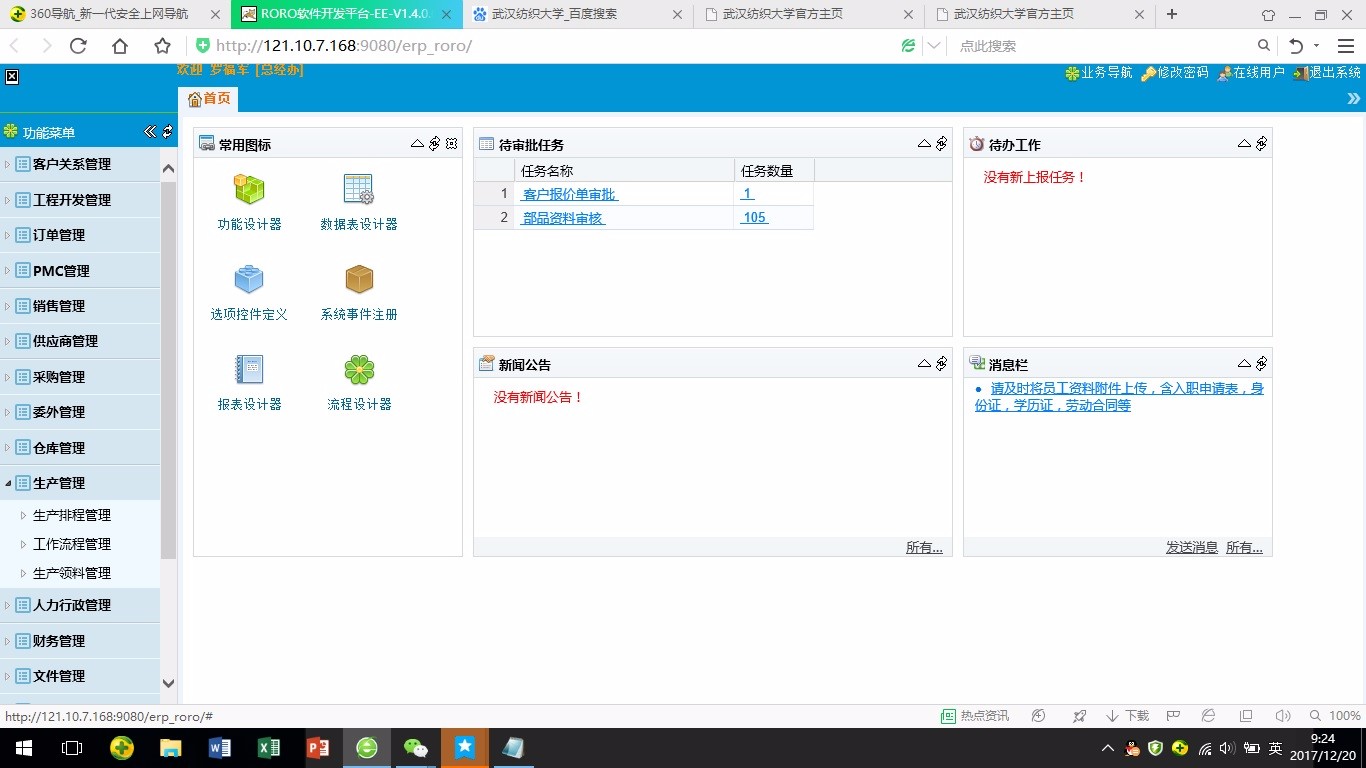This screenshot has height=768, width=1366.
Task: Click the sidebar scroll down arrow
Action: (168, 684)
